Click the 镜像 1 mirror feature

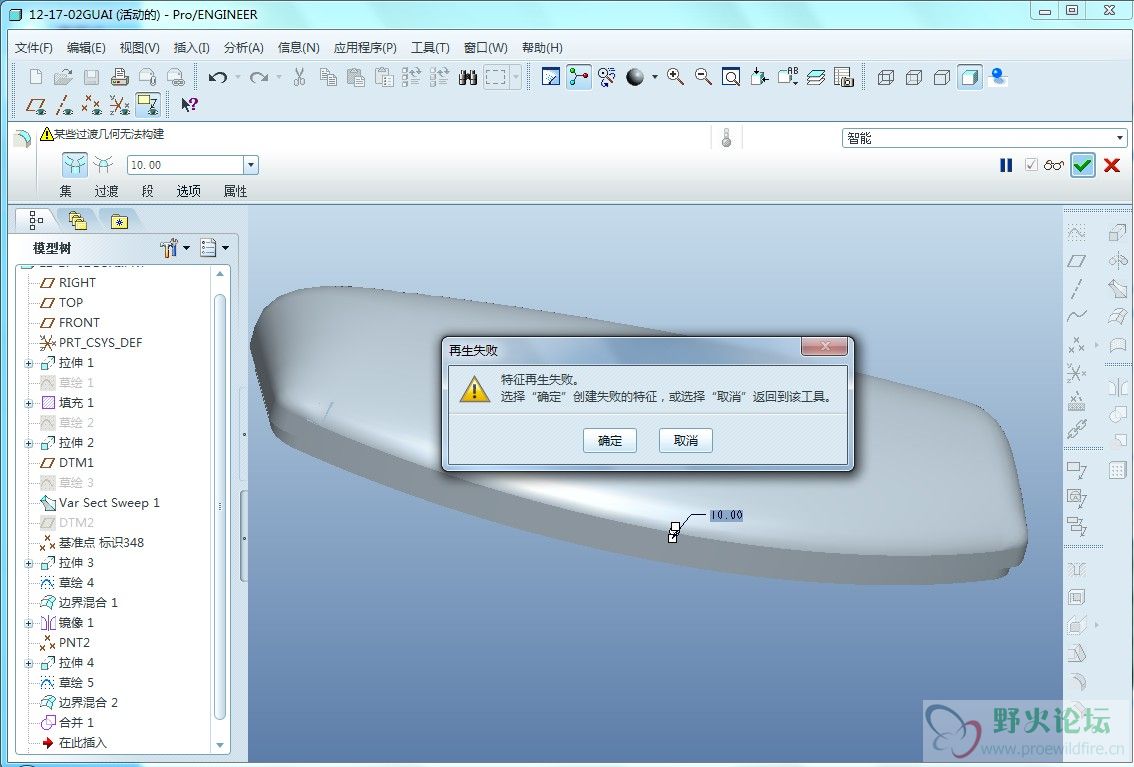[67, 622]
